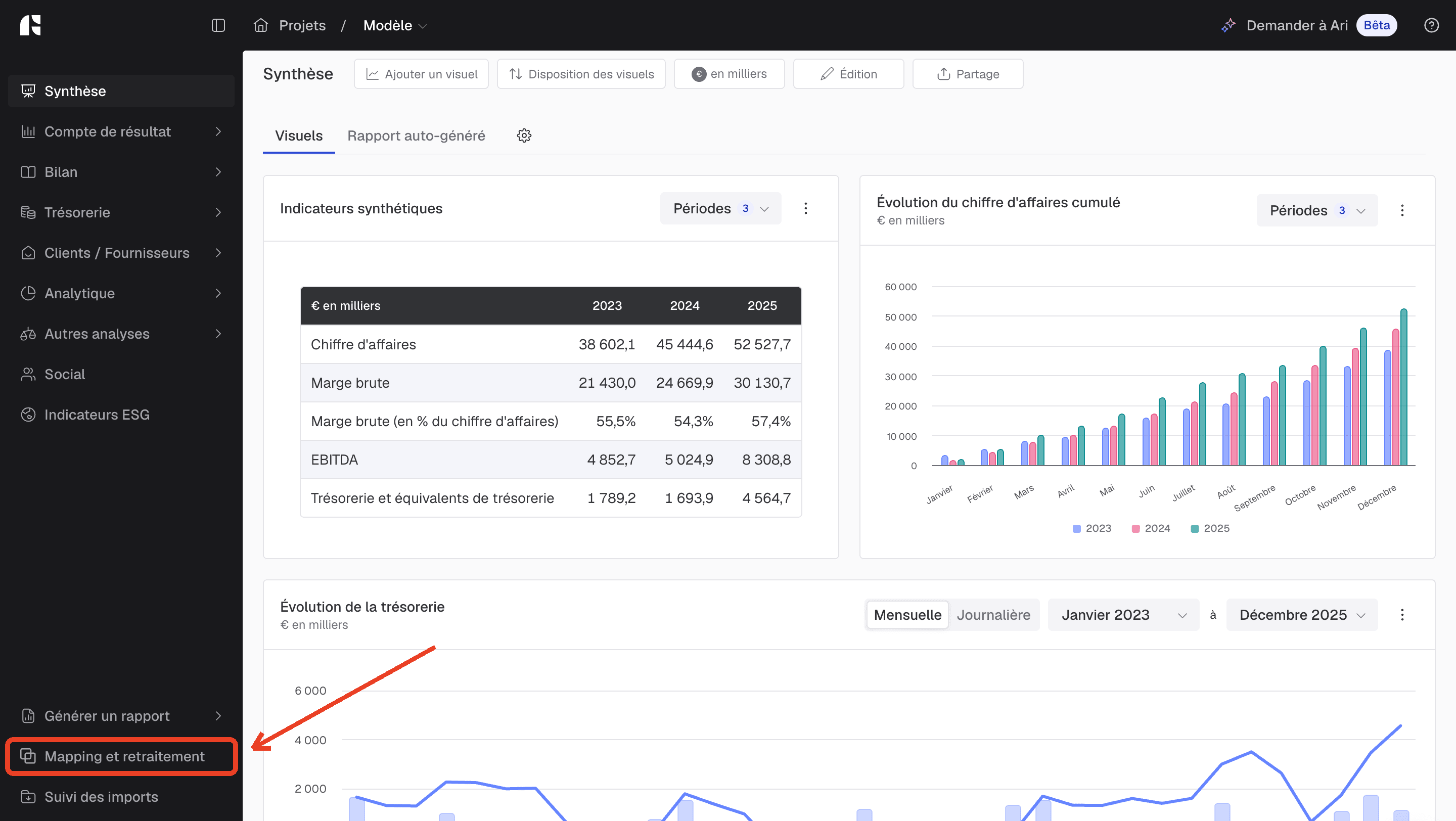This screenshot has height=821, width=1456.
Task: Click the Décembre 2025 teal bar
Action: (x=1403, y=387)
